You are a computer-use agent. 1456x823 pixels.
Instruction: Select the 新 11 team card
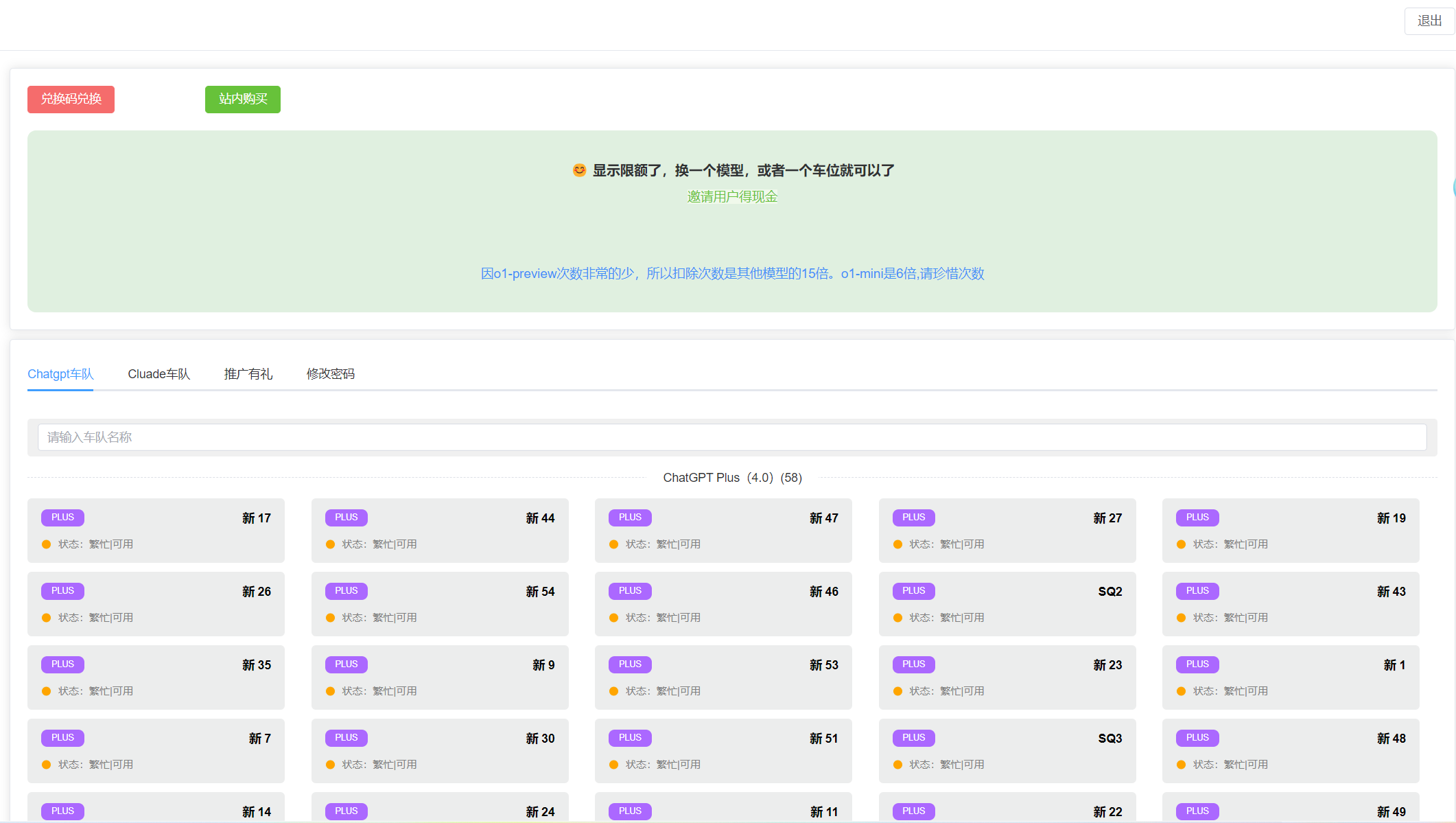(x=723, y=807)
